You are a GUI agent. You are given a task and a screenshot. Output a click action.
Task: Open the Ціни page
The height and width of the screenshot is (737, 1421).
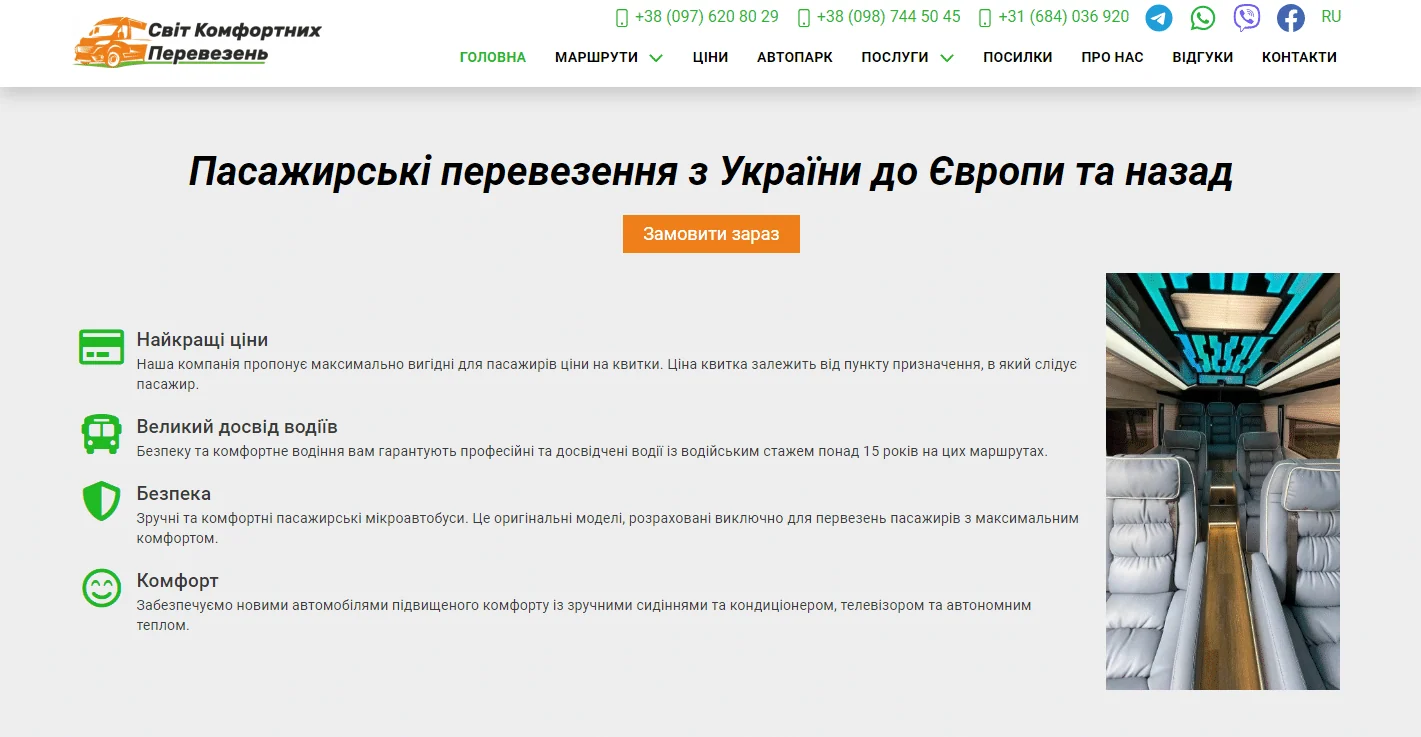point(710,57)
